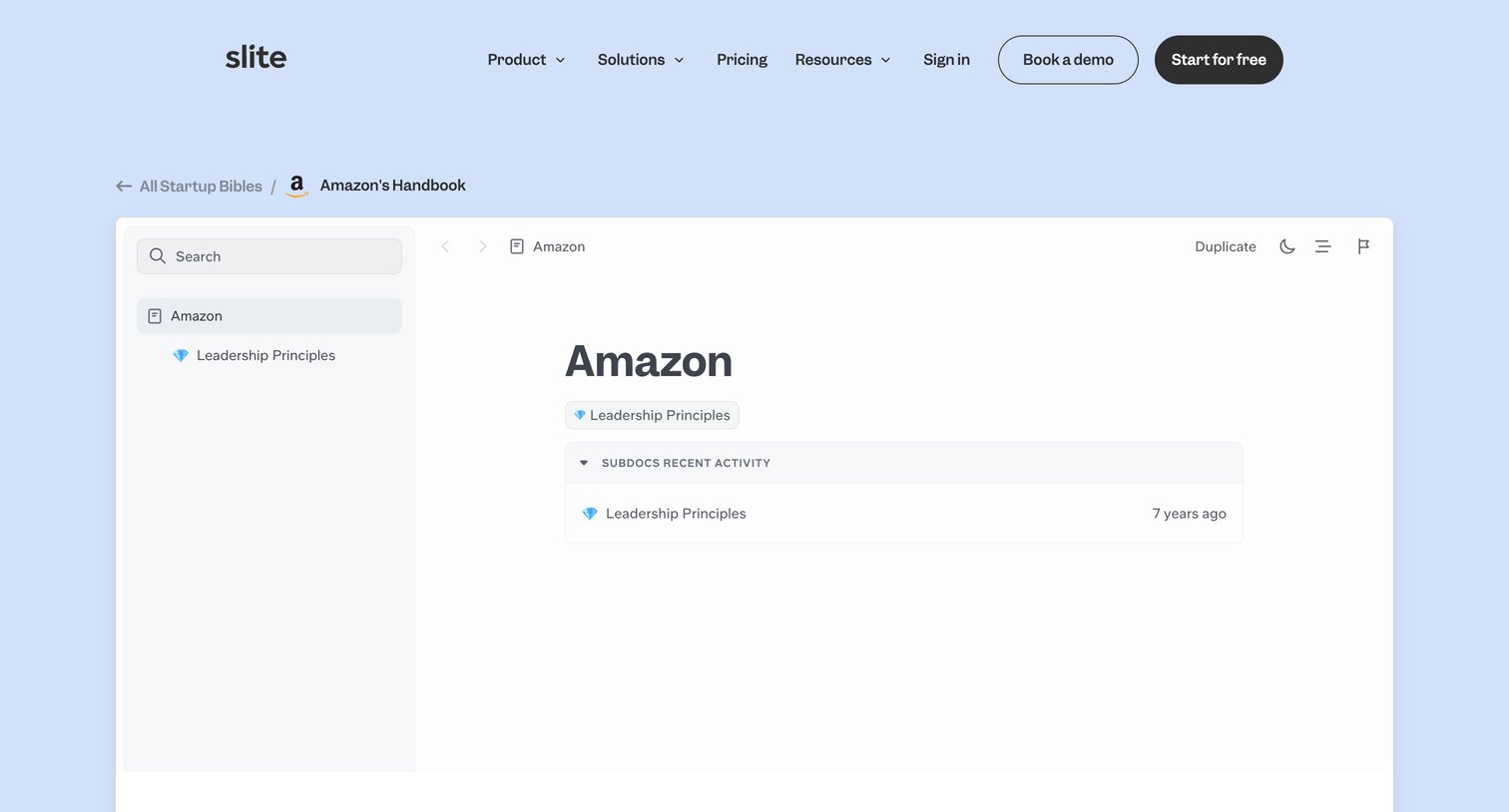Click the Amazon logo icon in breadcrumb
Screen dimensions: 1509x812
coord(296,187)
